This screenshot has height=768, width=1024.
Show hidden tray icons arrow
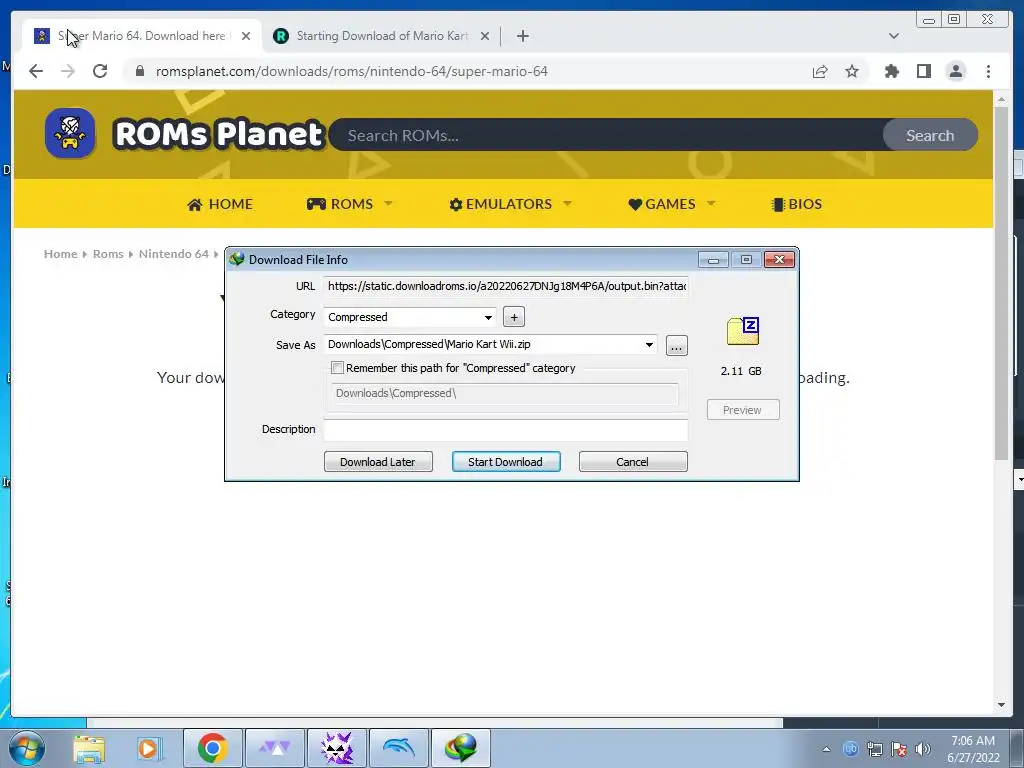click(826, 749)
